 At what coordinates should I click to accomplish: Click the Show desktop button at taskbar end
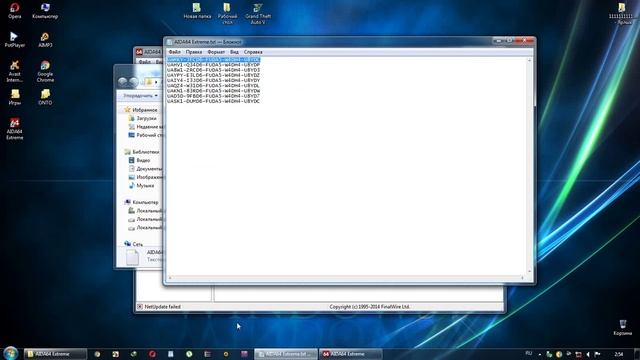(x=637, y=354)
